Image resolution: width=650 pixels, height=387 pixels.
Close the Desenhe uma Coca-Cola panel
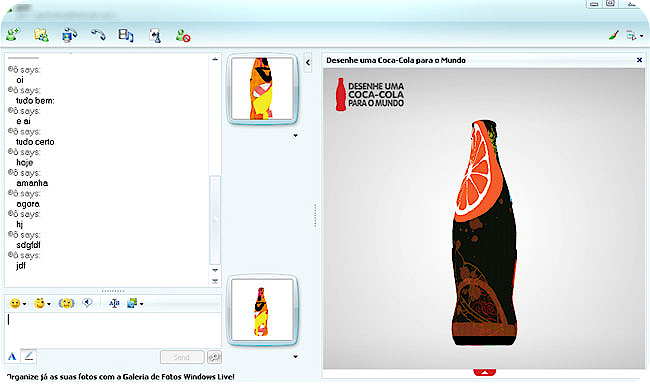[639, 60]
